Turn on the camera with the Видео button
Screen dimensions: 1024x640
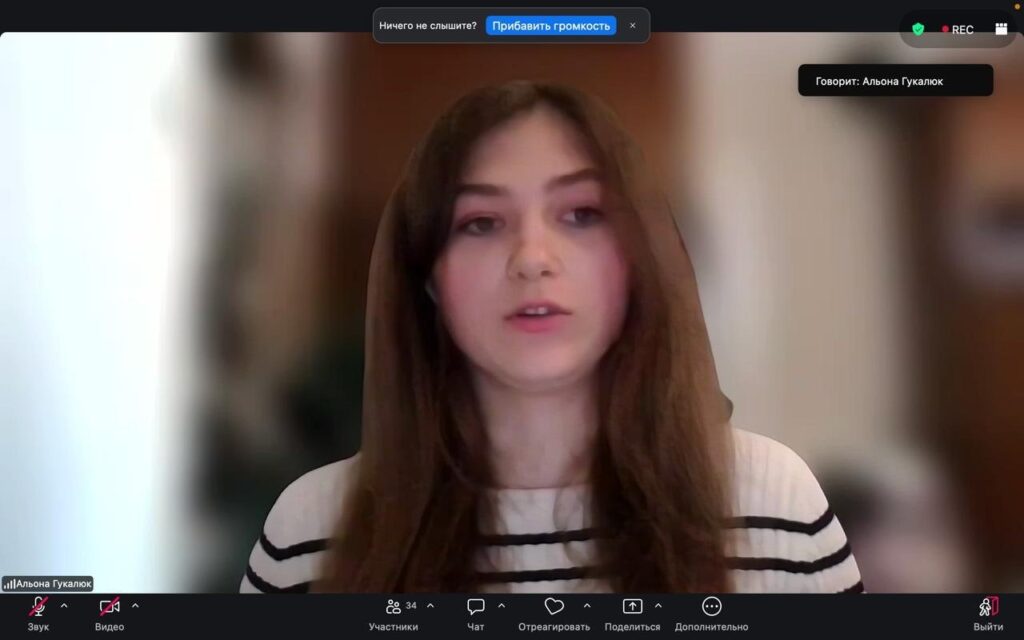(x=109, y=607)
